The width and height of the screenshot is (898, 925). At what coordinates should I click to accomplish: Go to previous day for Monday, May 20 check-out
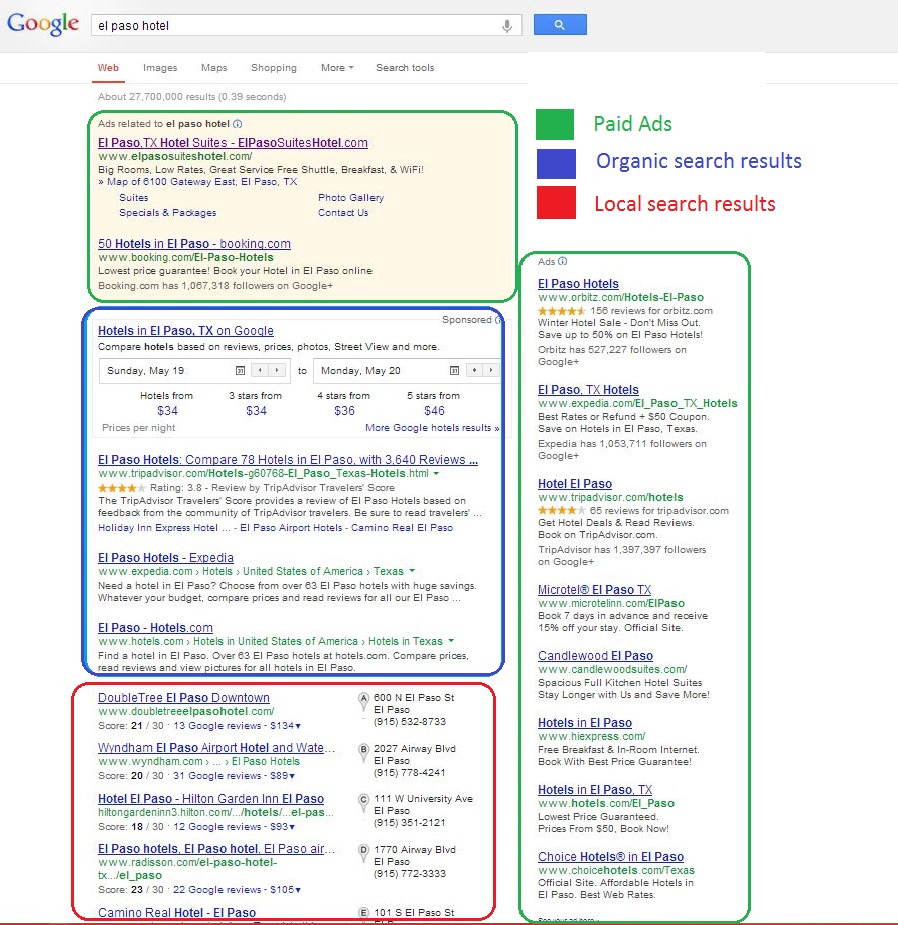474,370
